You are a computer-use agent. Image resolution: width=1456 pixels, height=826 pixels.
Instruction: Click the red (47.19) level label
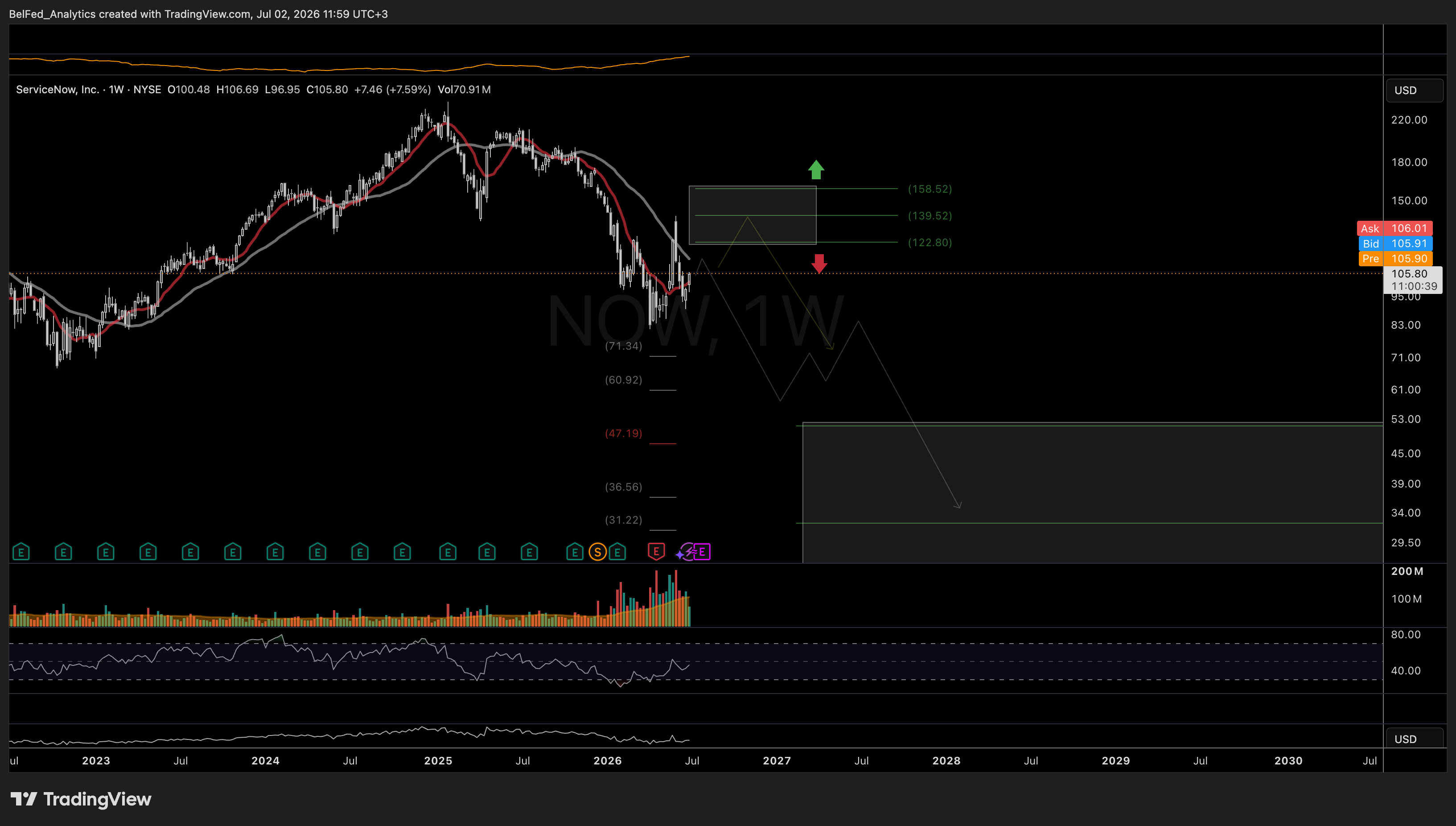point(623,434)
